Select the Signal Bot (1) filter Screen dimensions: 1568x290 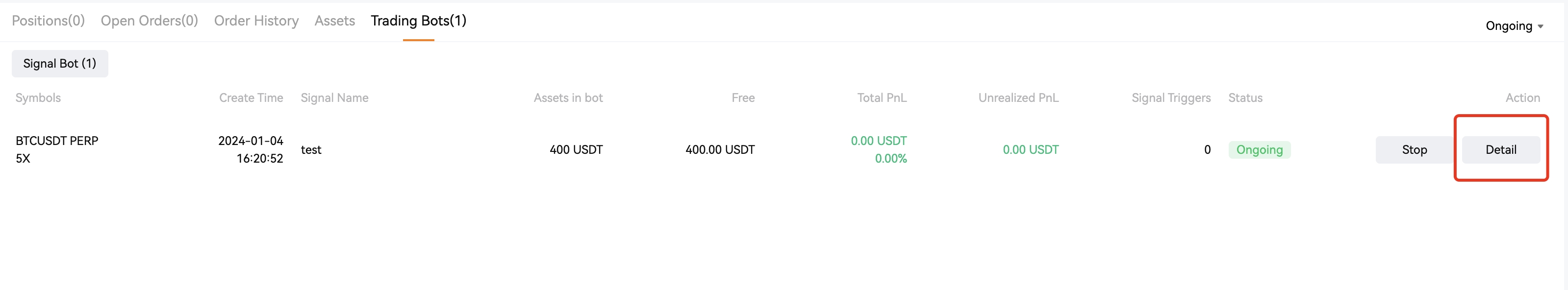point(60,63)
